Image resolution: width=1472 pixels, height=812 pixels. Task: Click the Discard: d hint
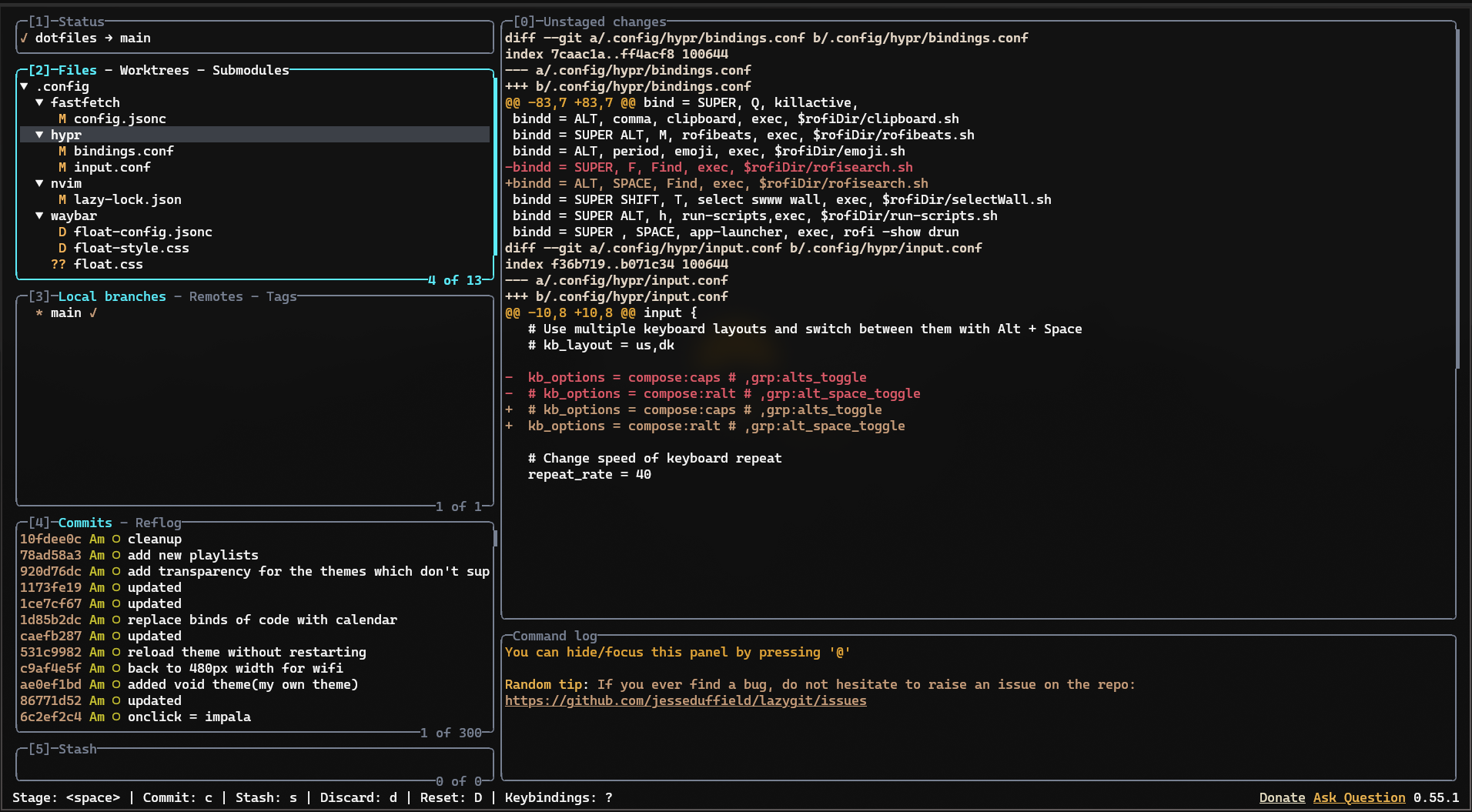pyautogui.click(x=359, y=797)
